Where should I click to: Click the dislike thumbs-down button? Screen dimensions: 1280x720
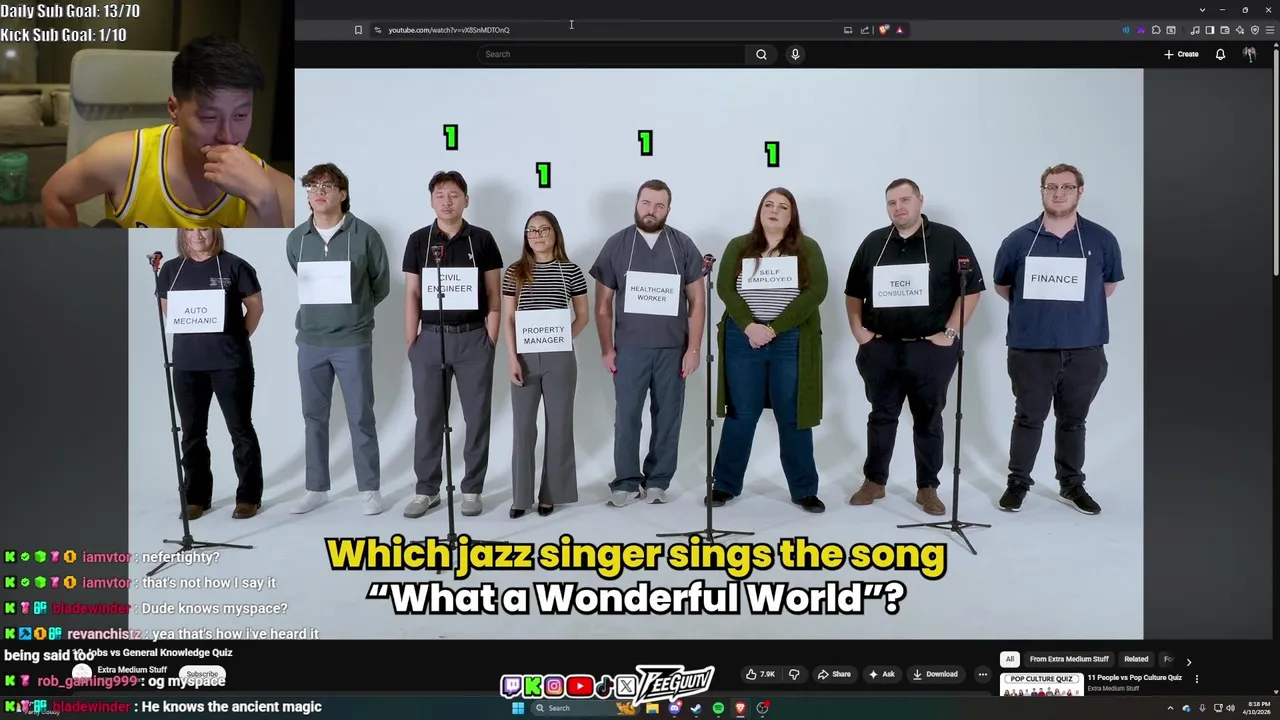click(795, 674)
